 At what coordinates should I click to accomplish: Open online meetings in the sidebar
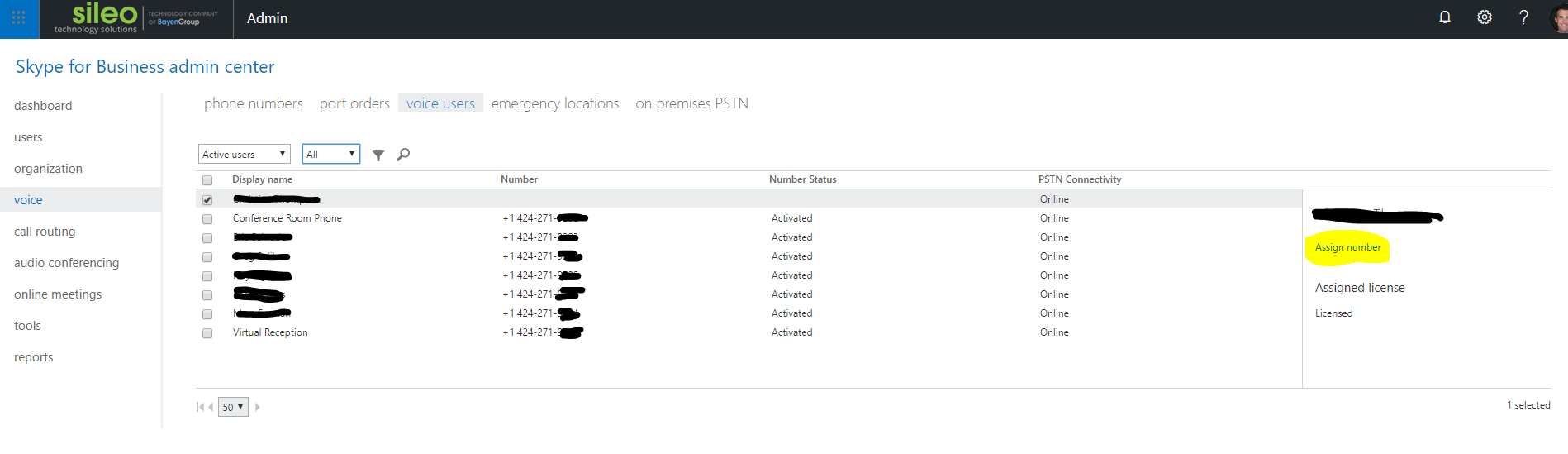click(x=58, y=294)
